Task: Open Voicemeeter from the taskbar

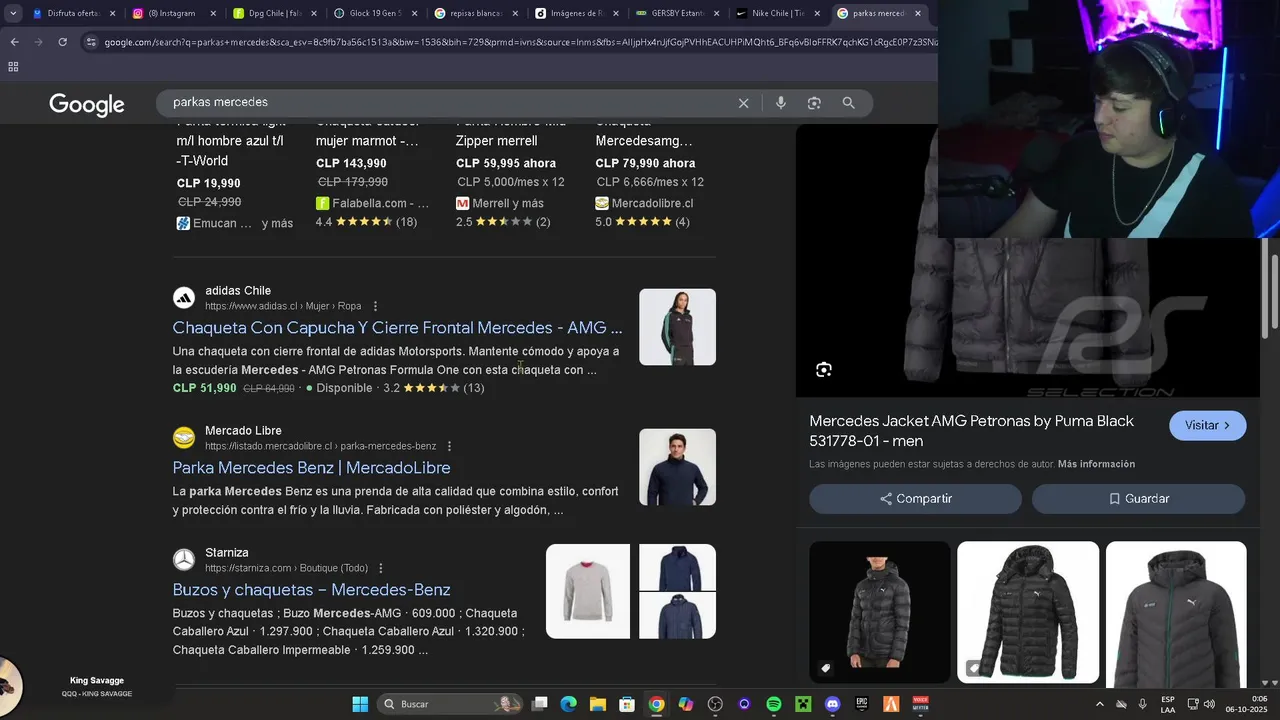Action: pyautogui.click(x=921, y=704)
